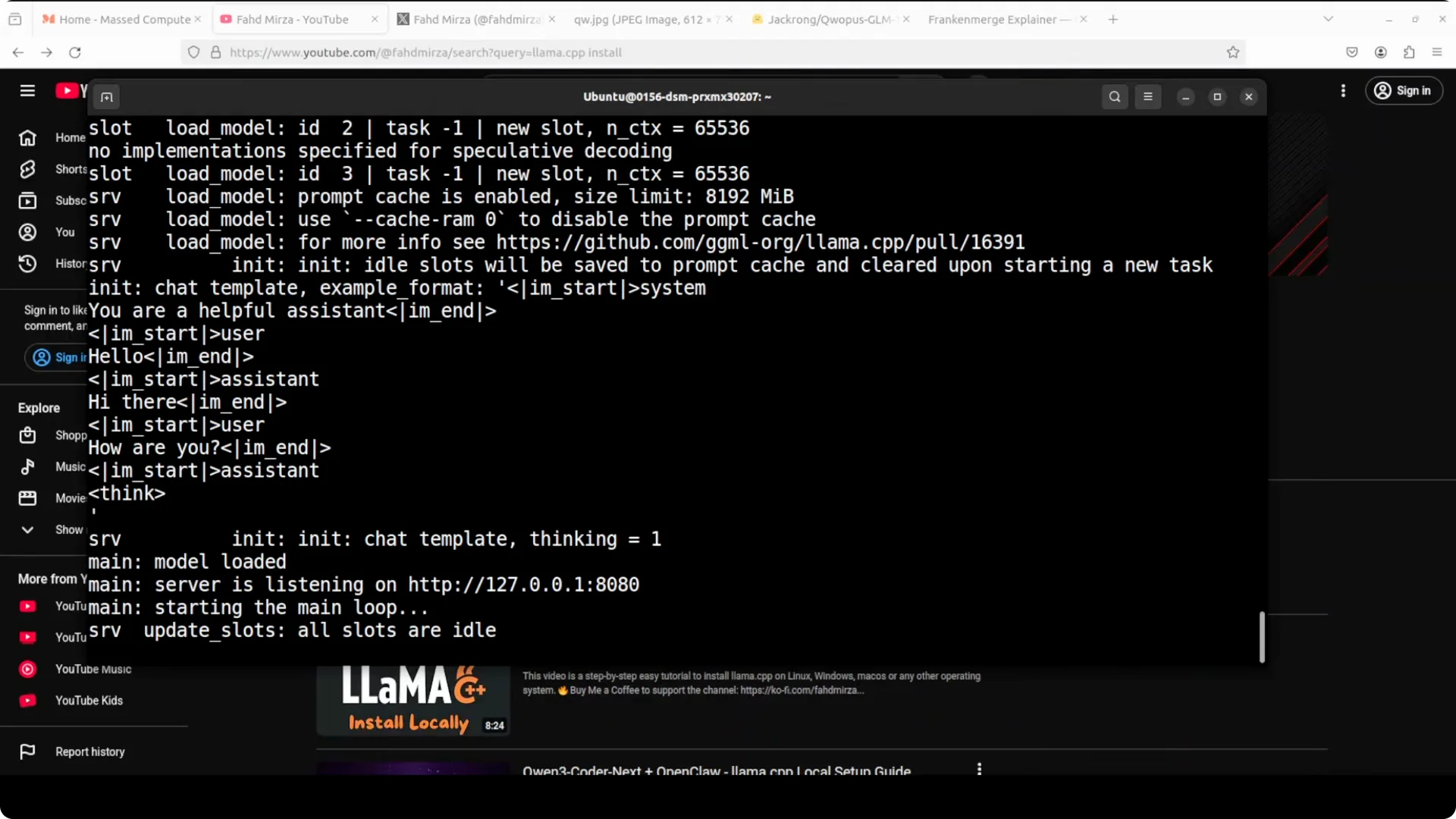Click video description 'This video is a step-by-step'
Image resolution: width=1456 pixels, height=819 pixels.
click(x=752, y=683)
